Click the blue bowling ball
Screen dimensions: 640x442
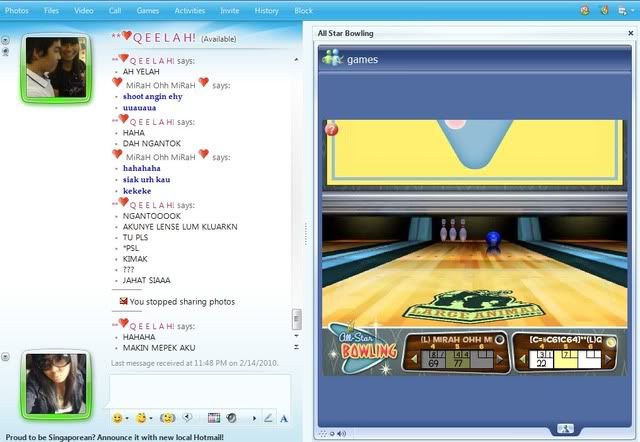[493, 238]
